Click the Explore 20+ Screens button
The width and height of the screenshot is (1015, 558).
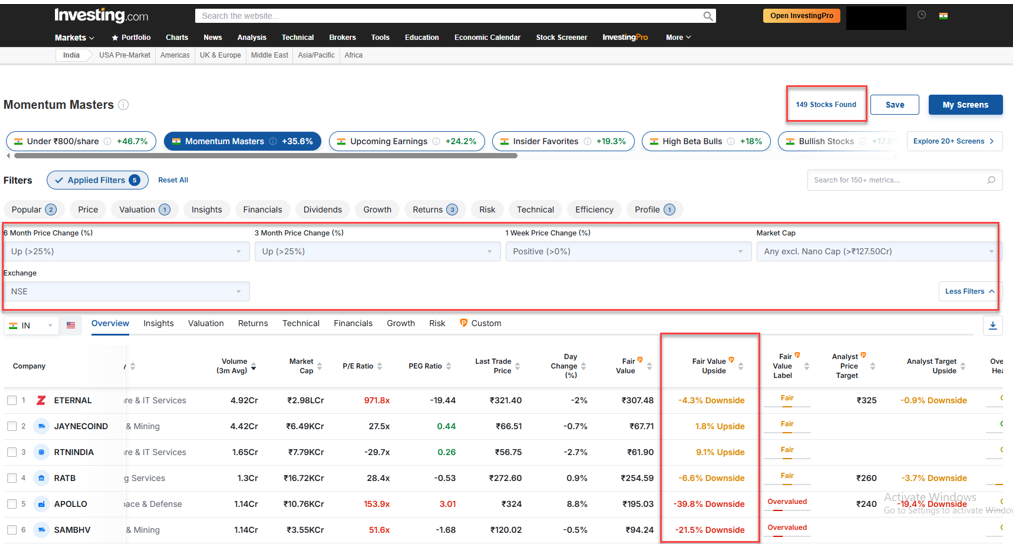954,141
